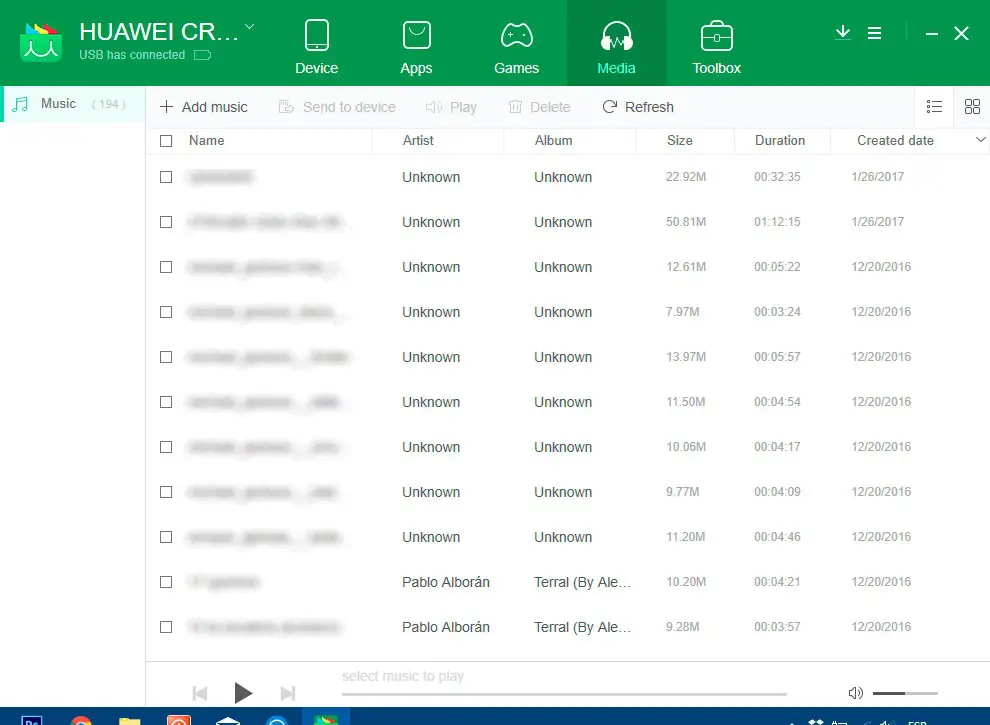Viewport: 990px width, 725px height.
Task: Sort by Name column header
Action: (206, 140)
